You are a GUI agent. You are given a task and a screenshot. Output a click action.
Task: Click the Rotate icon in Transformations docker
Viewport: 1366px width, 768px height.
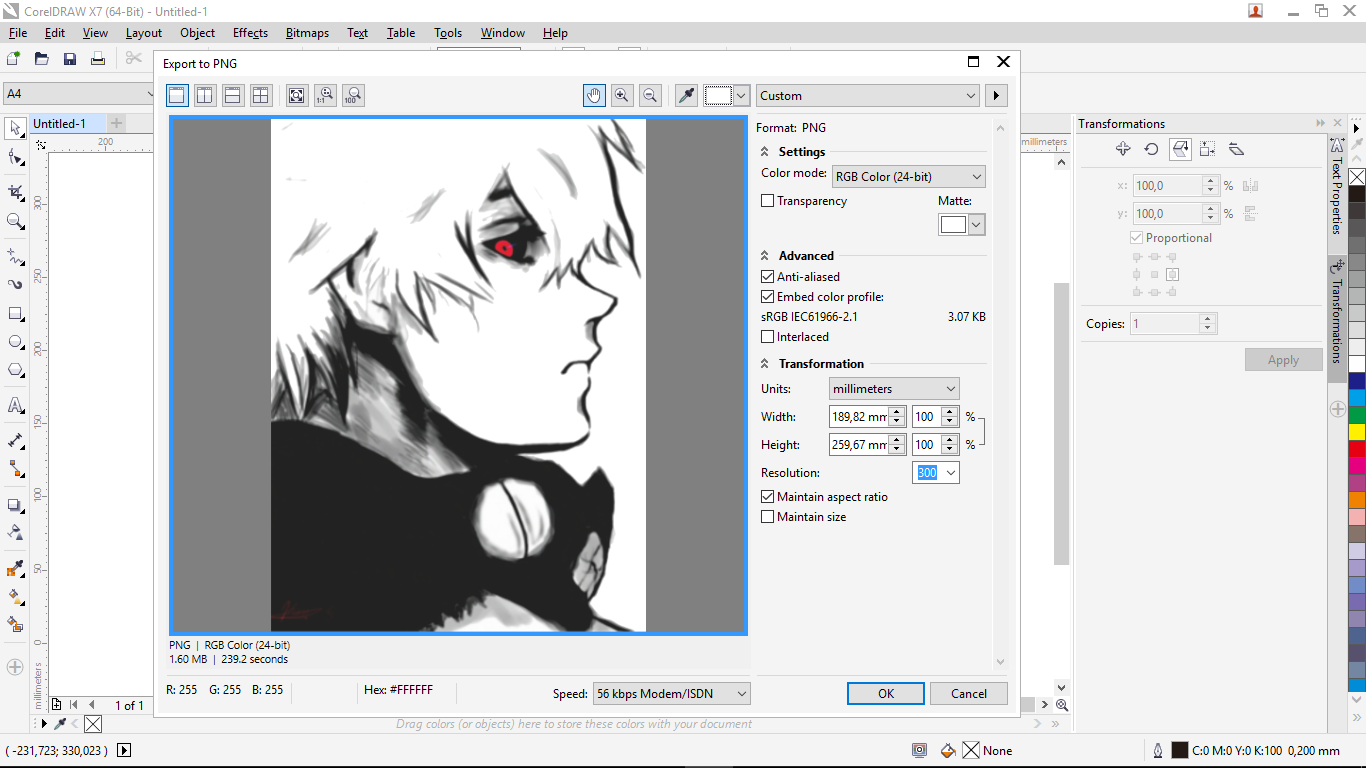(1151, 149)
